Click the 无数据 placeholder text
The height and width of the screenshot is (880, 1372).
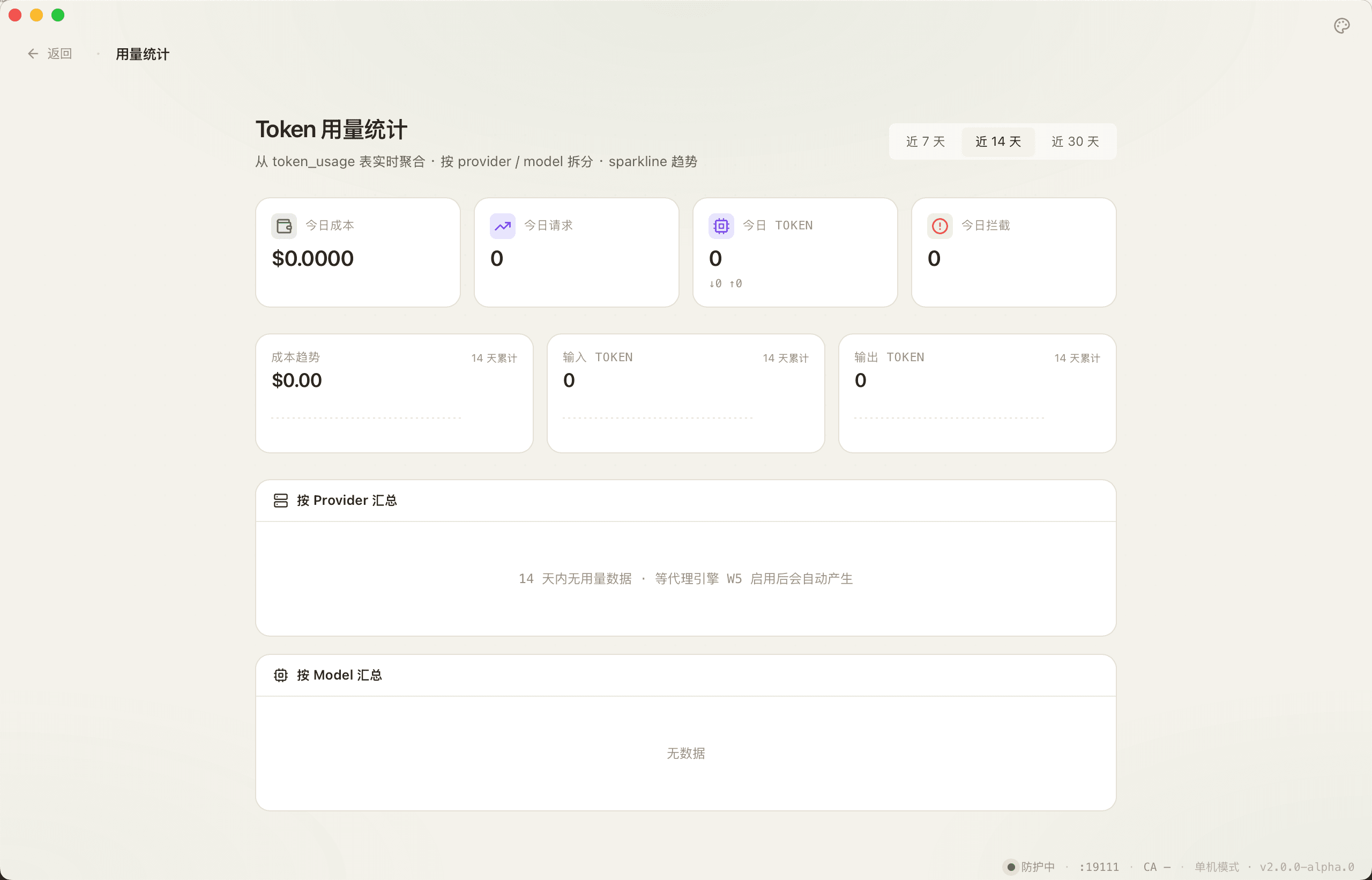685,753
